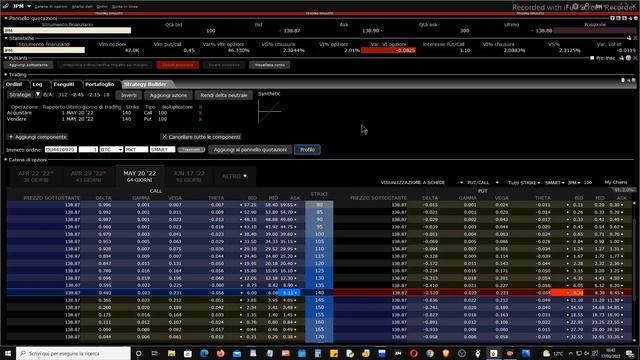Close the Statistiche panel with its X icon

(x=635, y=38)
